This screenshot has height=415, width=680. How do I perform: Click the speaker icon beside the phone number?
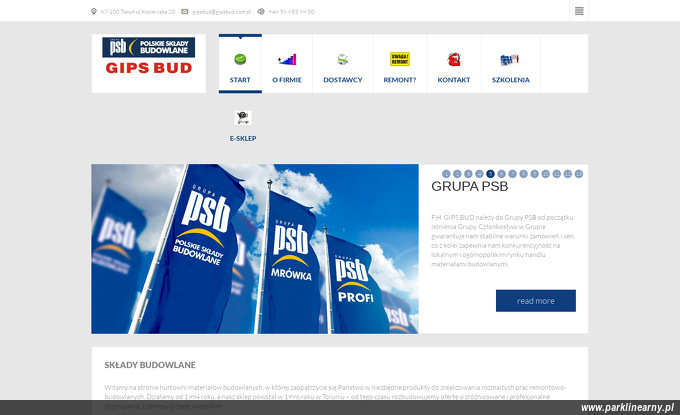(x=261, y=11)
